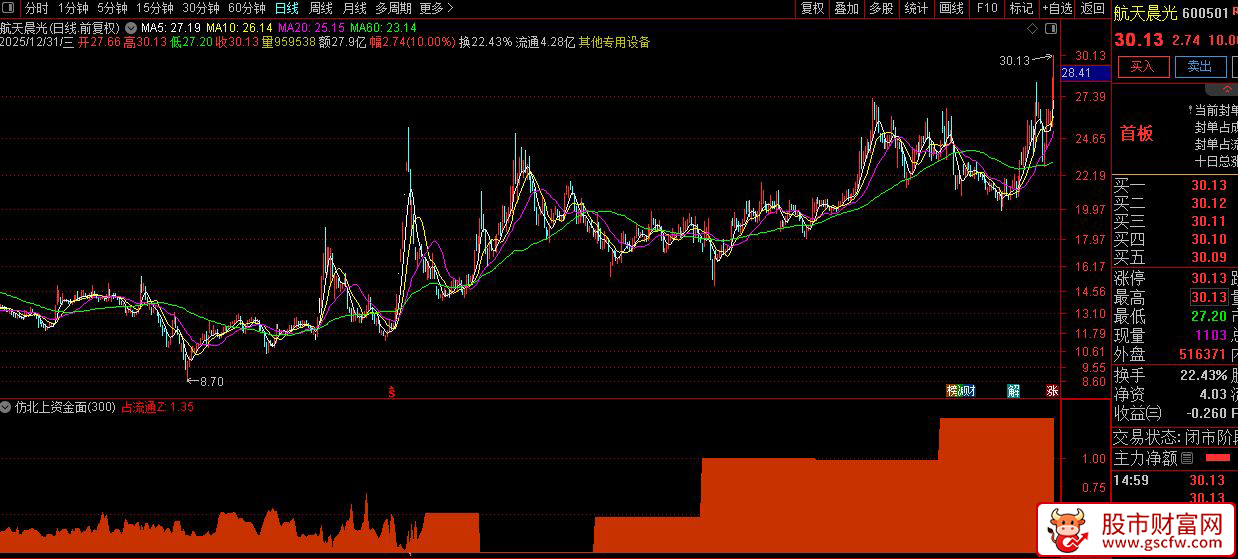The width and height of the screenshot is (1238, 559).
Task: Click the 8.70 low price annotation
Action: [212, 382]
